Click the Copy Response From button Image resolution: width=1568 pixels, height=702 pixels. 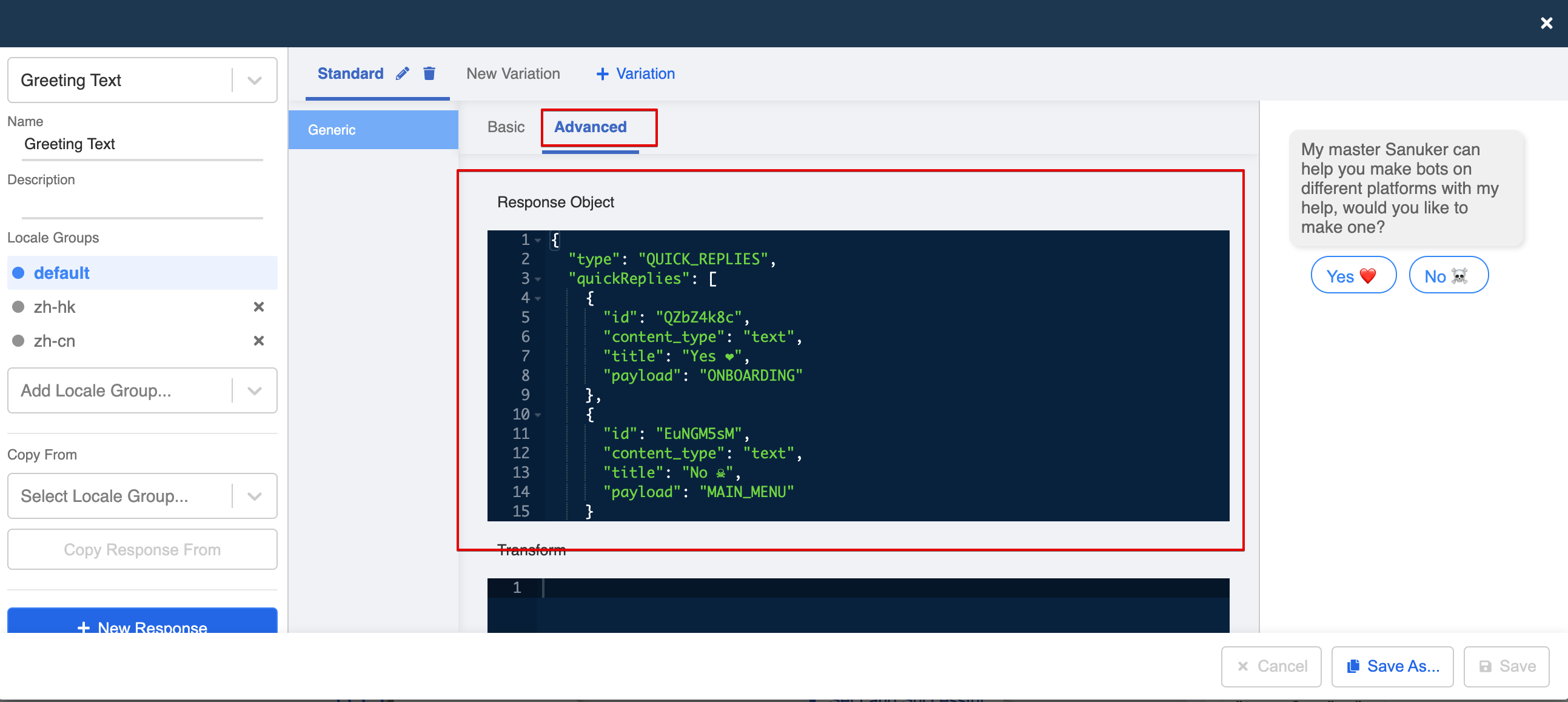point(142,549)
